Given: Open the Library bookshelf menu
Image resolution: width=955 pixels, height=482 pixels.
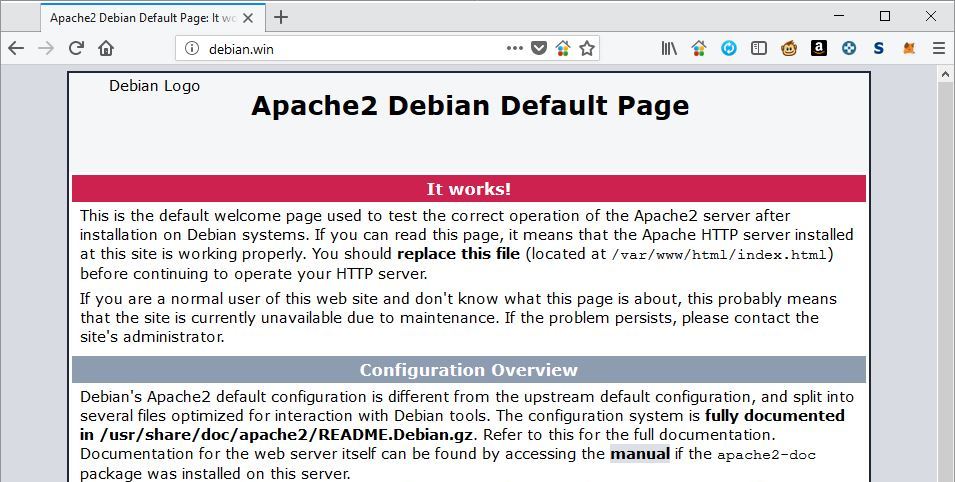Looking at the screenshot, I should tap(669, 48).
